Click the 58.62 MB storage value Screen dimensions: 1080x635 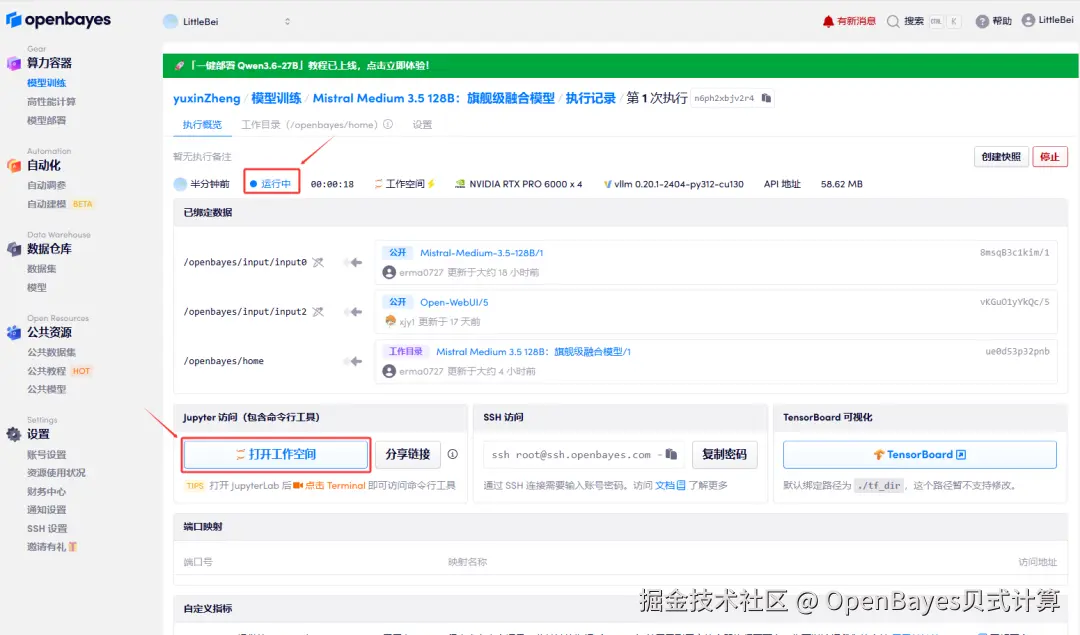(841, 185)
